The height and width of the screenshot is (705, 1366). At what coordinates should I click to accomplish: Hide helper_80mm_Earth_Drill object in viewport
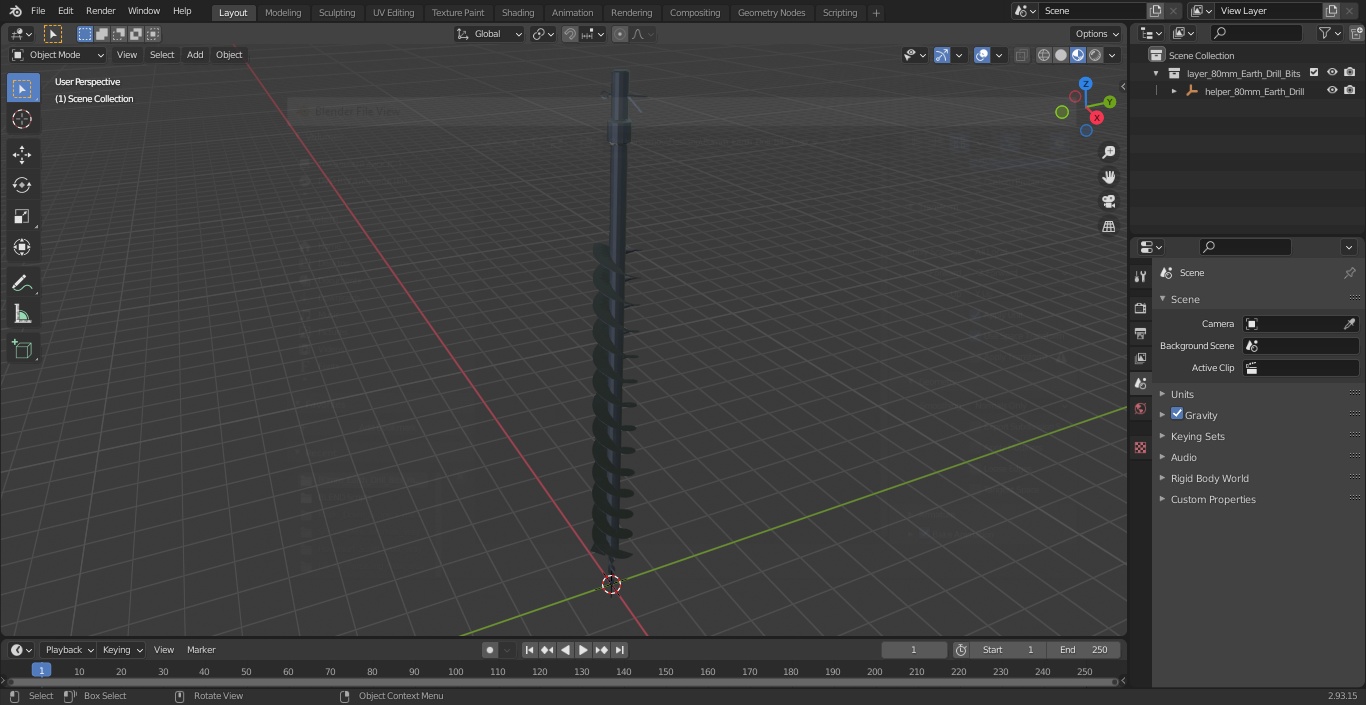(1332, 91)
